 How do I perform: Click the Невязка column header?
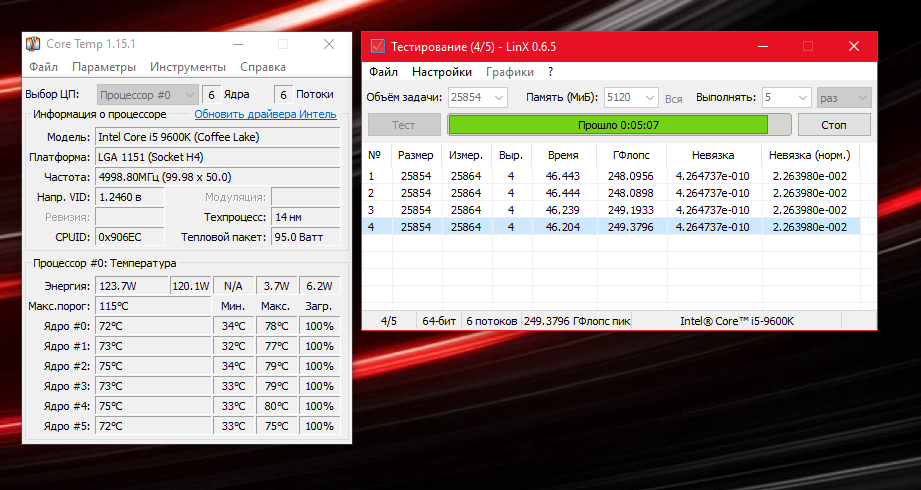tap(713, 156)
